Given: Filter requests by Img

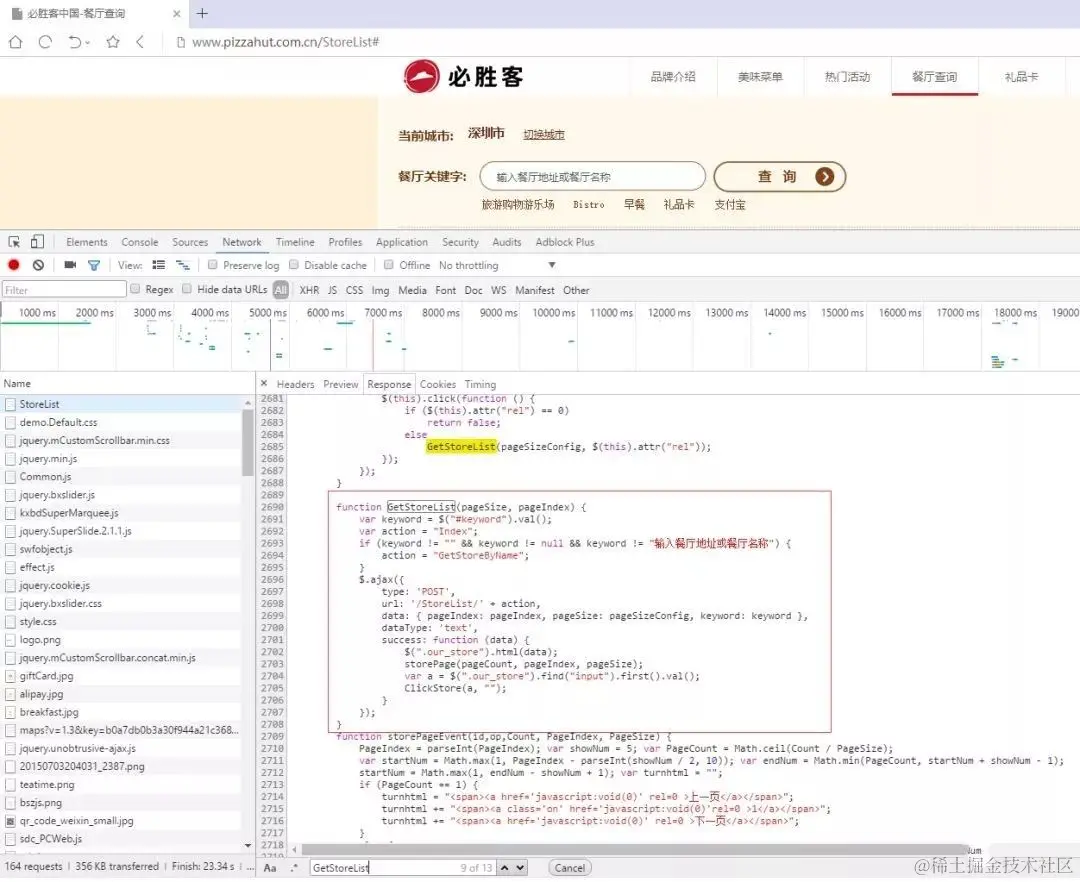Looking at the screenshot, I should tap(380, 290).
